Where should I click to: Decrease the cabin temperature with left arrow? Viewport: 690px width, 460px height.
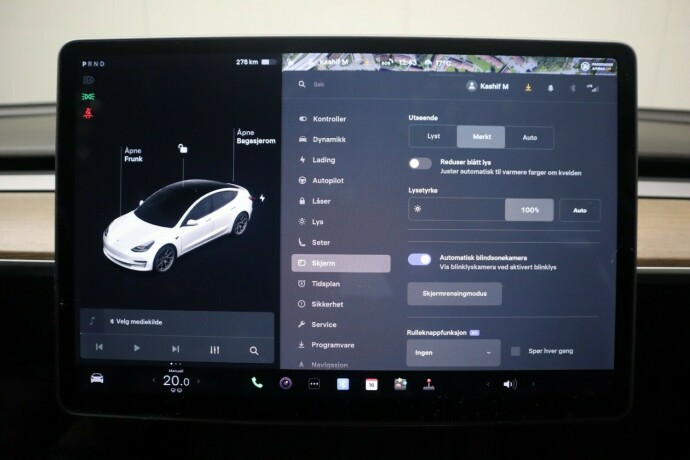(154, 380)
